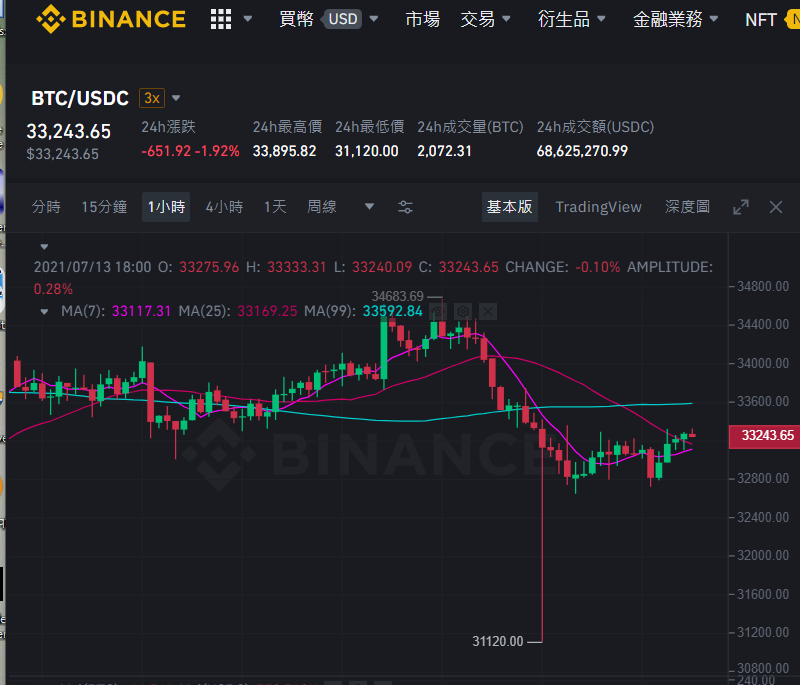Open the apps grid menu icon
Screen dimensions: 800x685
click(221, 19)
